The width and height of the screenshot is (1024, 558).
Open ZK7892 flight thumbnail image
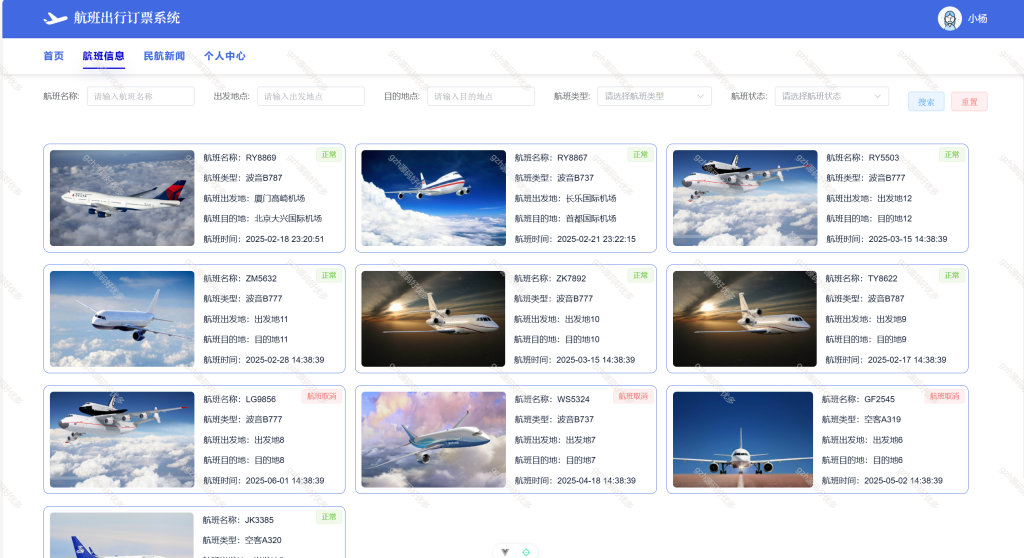click(x=434, y=319)
